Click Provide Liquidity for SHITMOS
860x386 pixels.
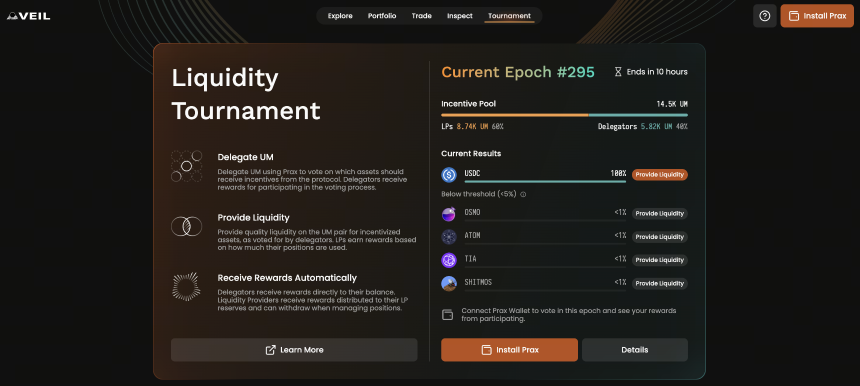(660, 283)
